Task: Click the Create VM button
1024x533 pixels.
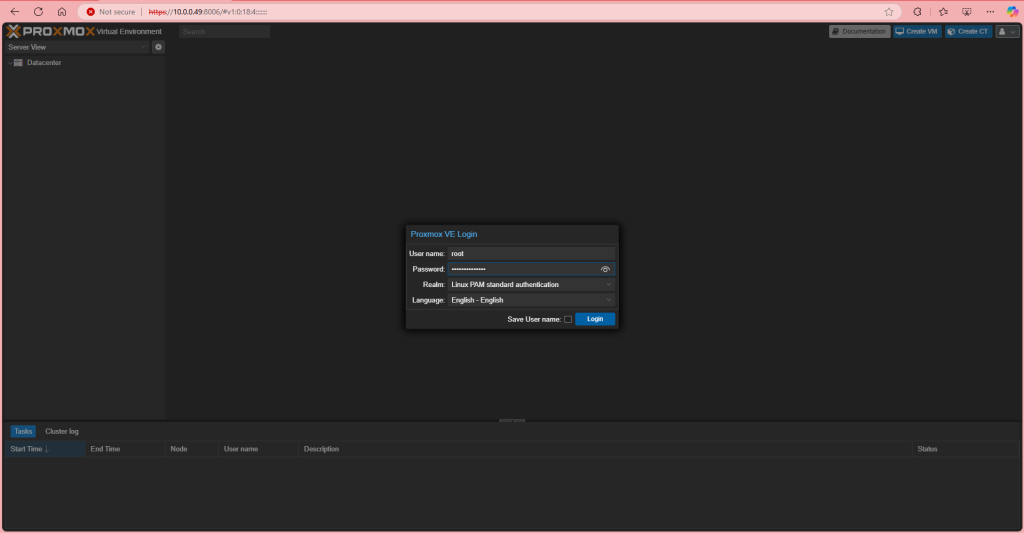Action: point(918,31)
